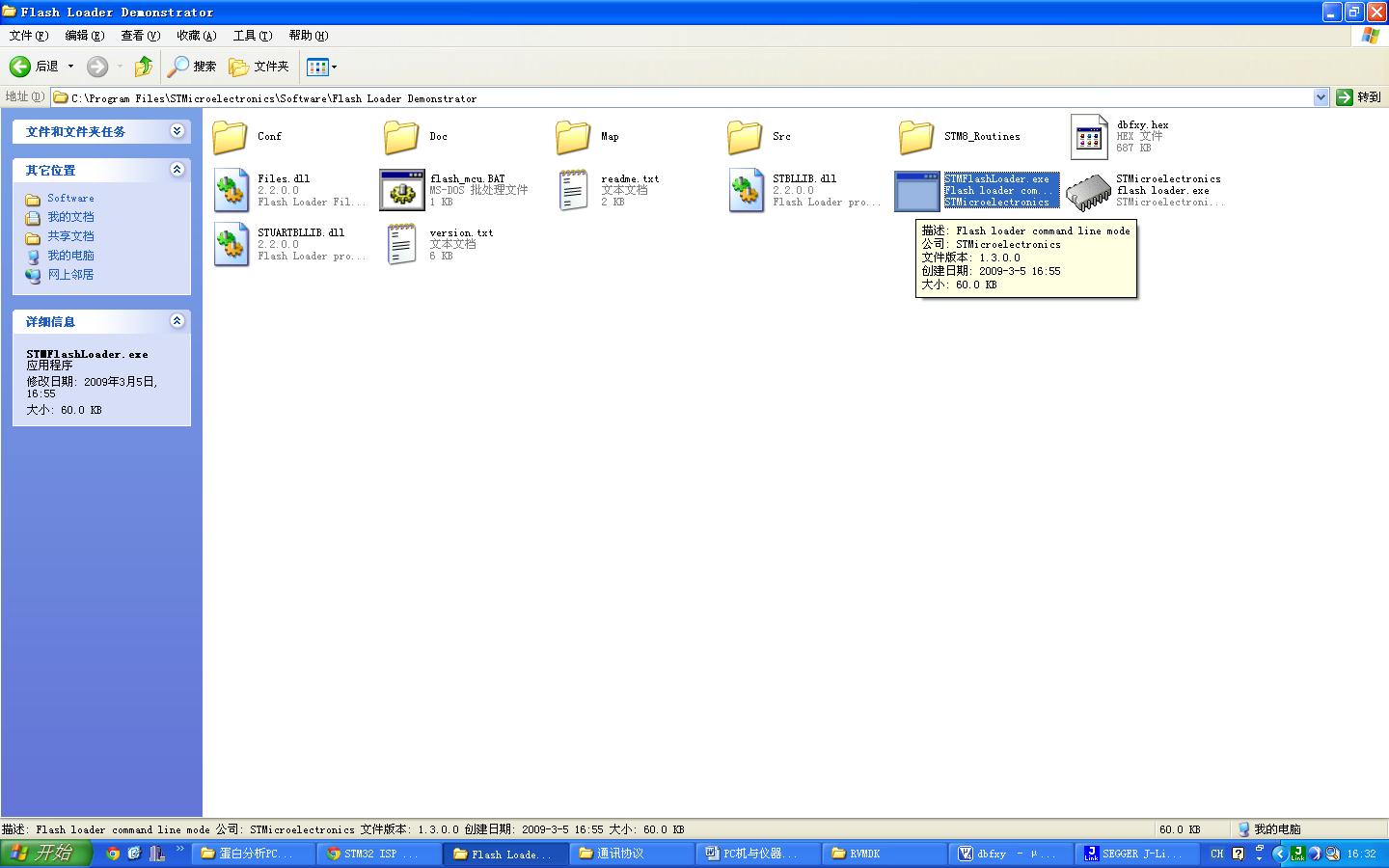Open 我的文档 in the sidebar

pyautogui.click(x=70, y=217)
